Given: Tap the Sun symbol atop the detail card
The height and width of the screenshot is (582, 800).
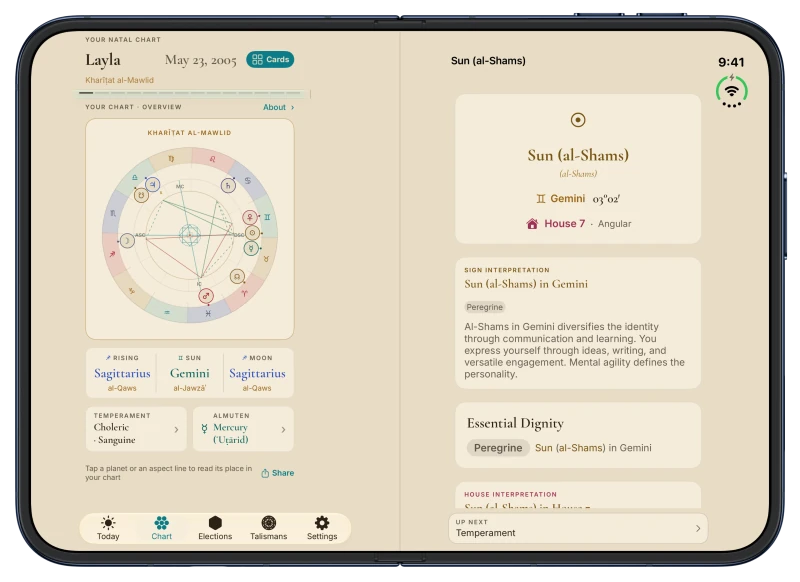Looking at the screenshot, I should [578, 120].
